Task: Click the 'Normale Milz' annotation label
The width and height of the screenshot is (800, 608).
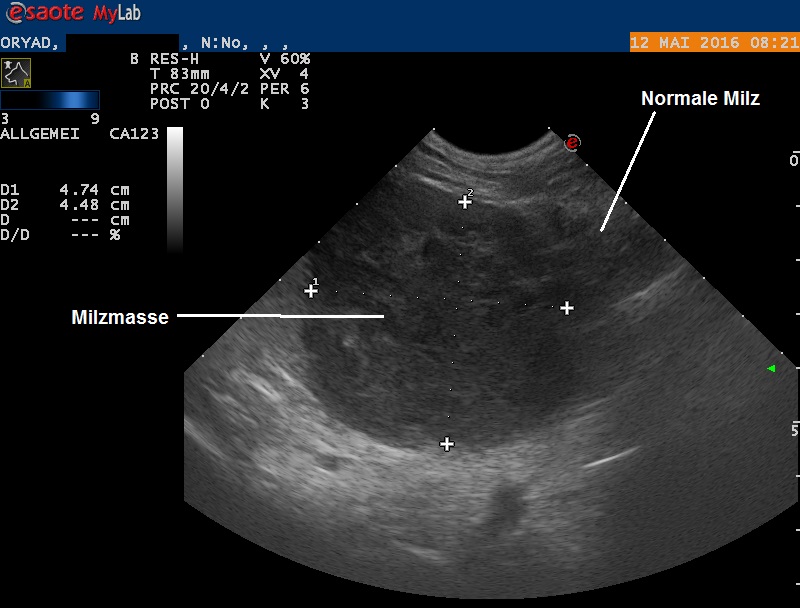Action: click(x=700, y=99)
